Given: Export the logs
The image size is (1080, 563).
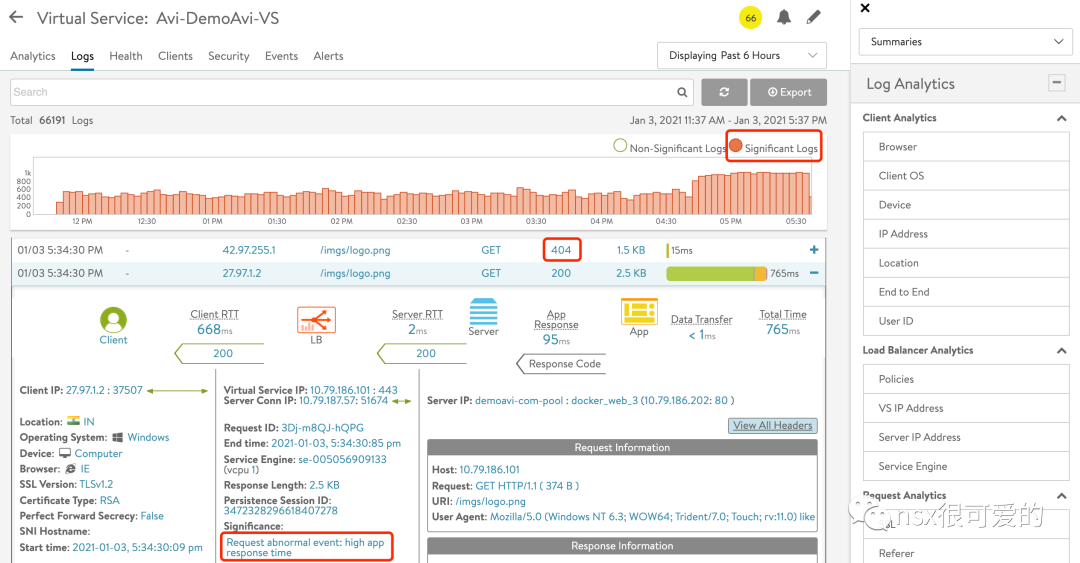Looking at the screenshot, I should pos(789,92).
